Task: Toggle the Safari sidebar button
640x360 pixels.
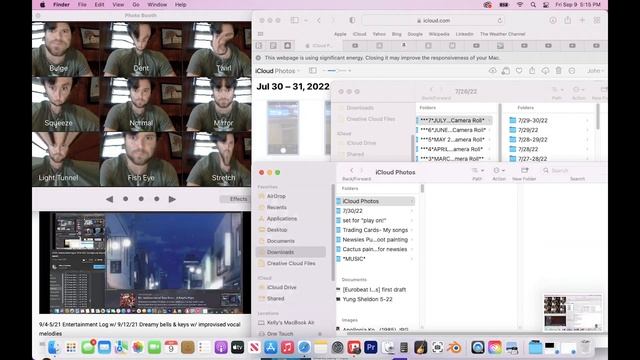Action: pos(294,20)
